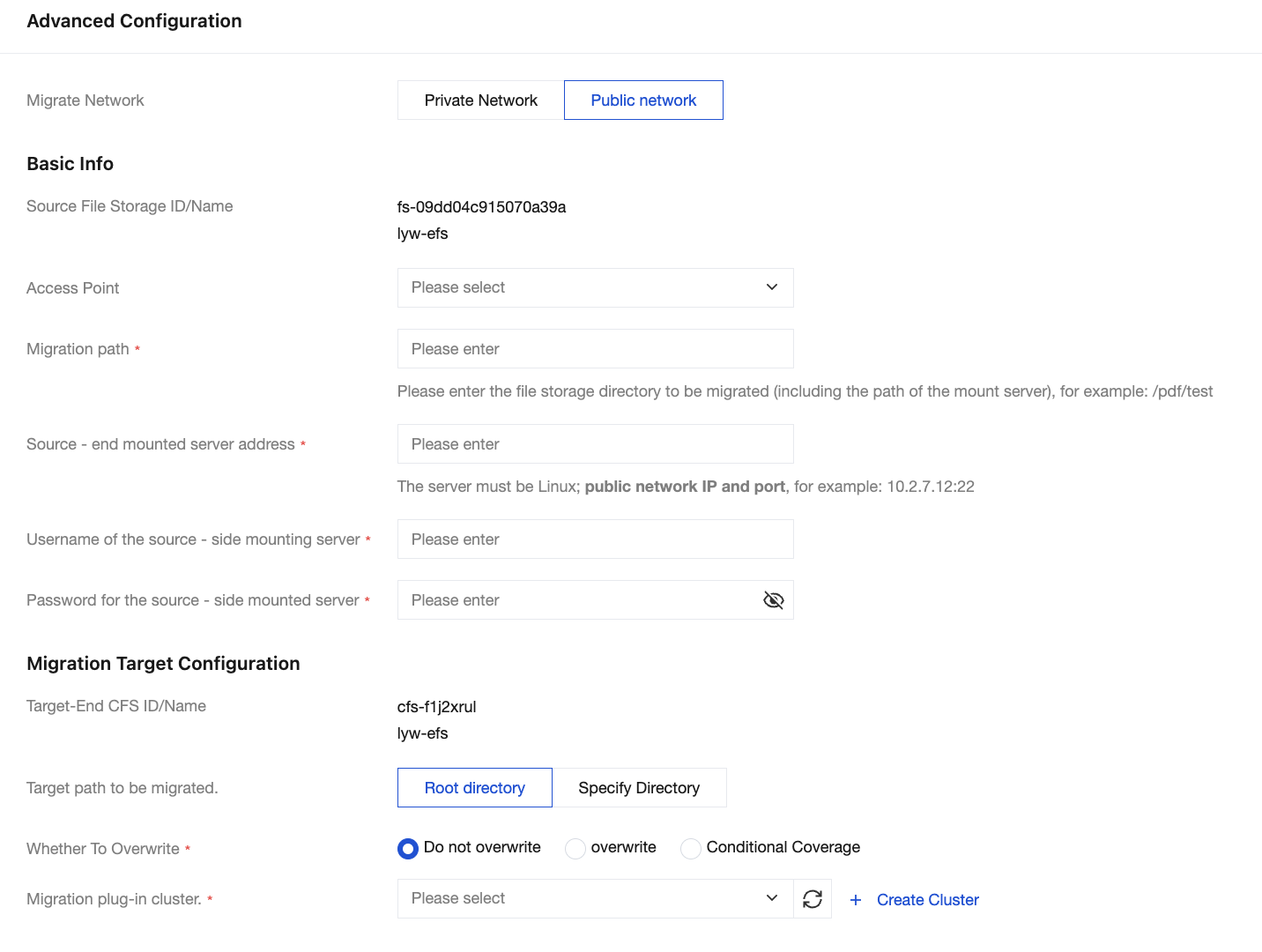Screen dimensions: 1262x952
Task: Click the plug-in cluster dropdown chevron
Action: [772, 898]
